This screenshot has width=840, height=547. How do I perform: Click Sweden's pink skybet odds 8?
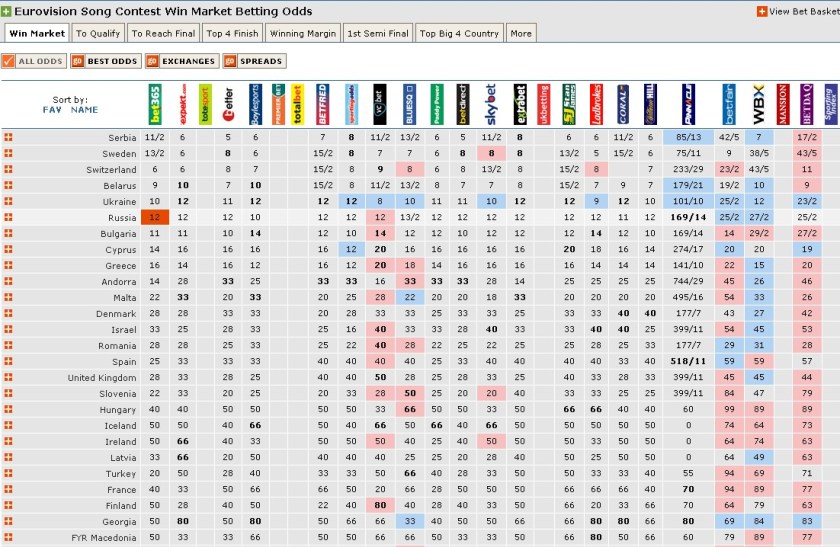click(x=491, y=153)
